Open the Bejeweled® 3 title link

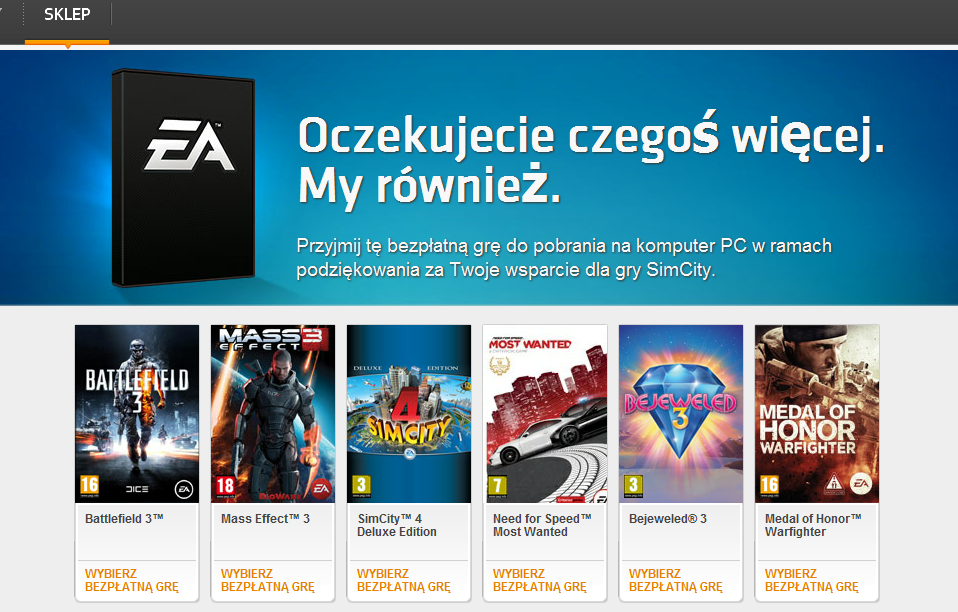coord(668,519)
